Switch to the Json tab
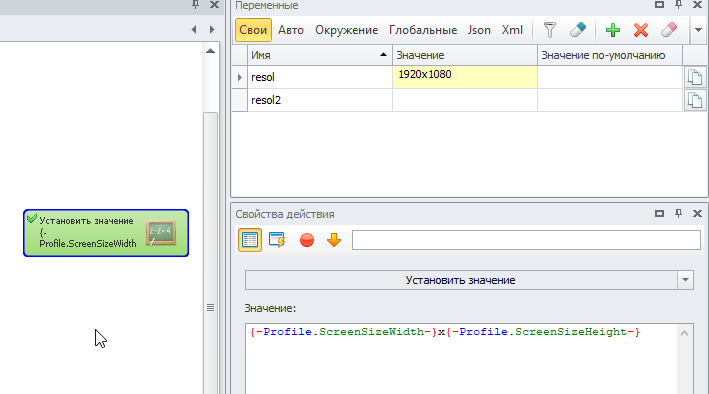 [x=479, y=30]
